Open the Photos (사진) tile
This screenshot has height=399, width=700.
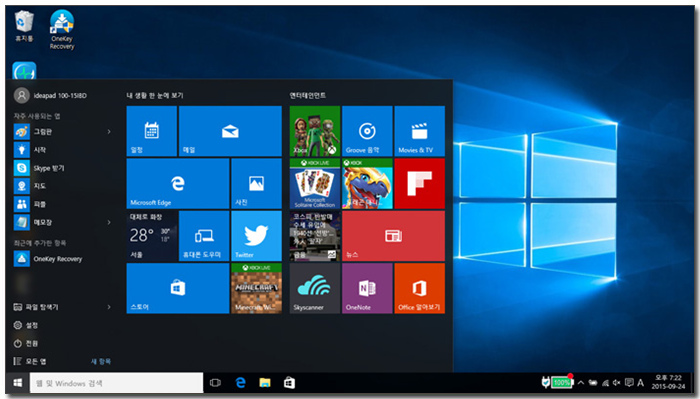[257, 183]
